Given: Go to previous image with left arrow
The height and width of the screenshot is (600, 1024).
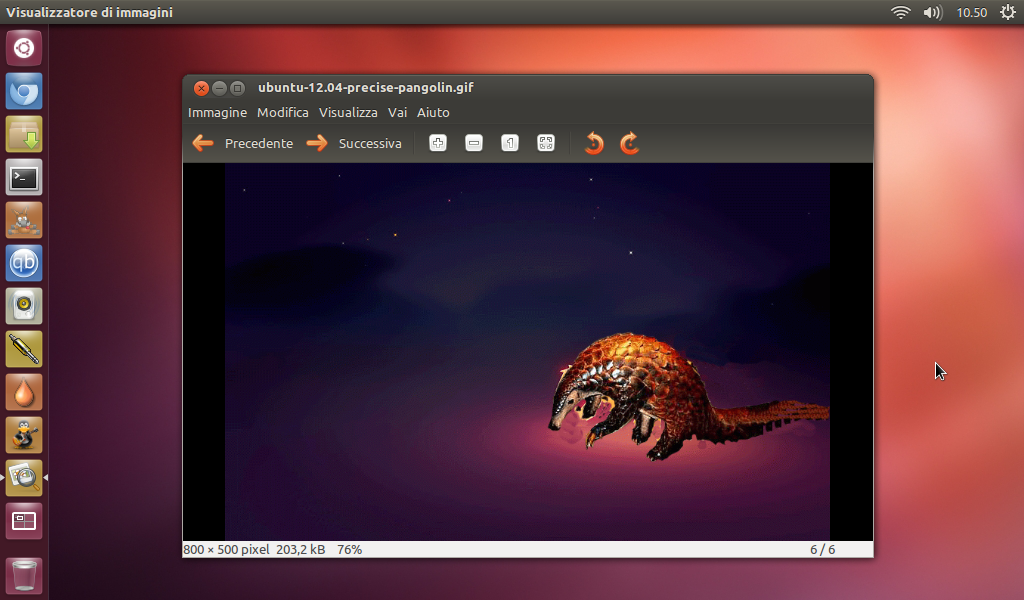Looking at the screenshot, I should click(203, 143).
